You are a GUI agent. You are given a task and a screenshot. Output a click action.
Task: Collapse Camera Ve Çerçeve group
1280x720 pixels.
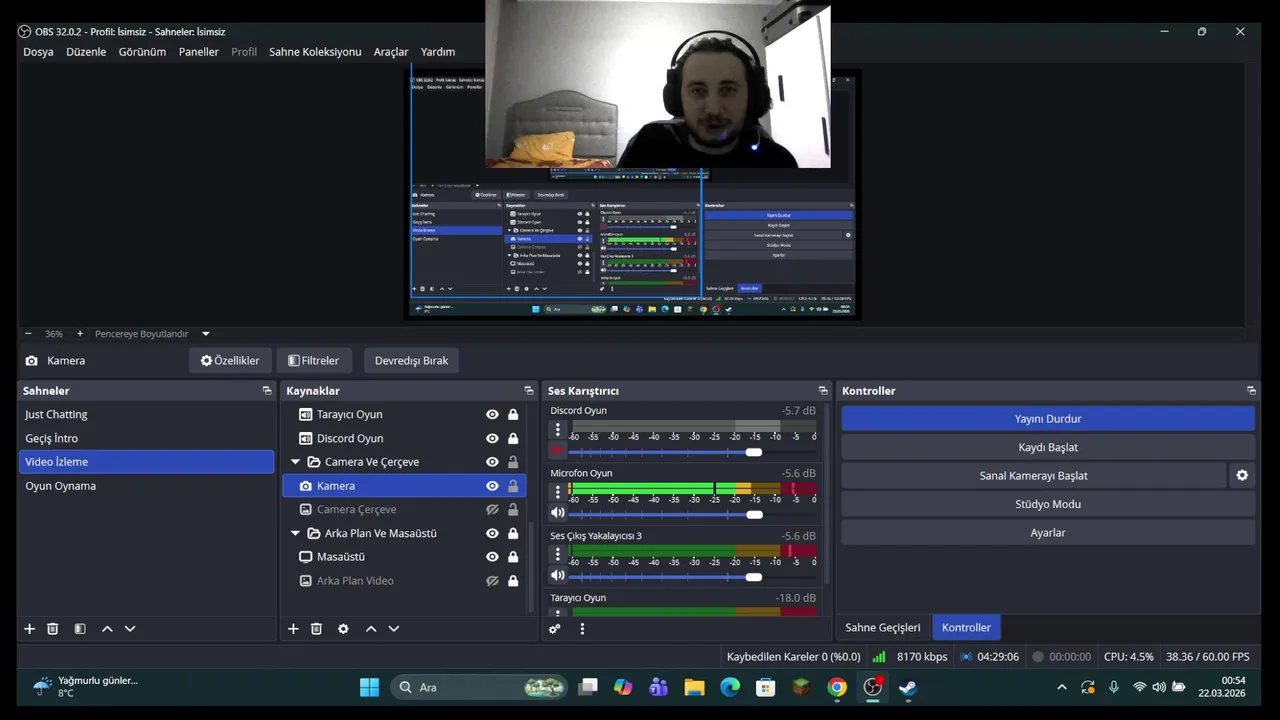(295, 462)
